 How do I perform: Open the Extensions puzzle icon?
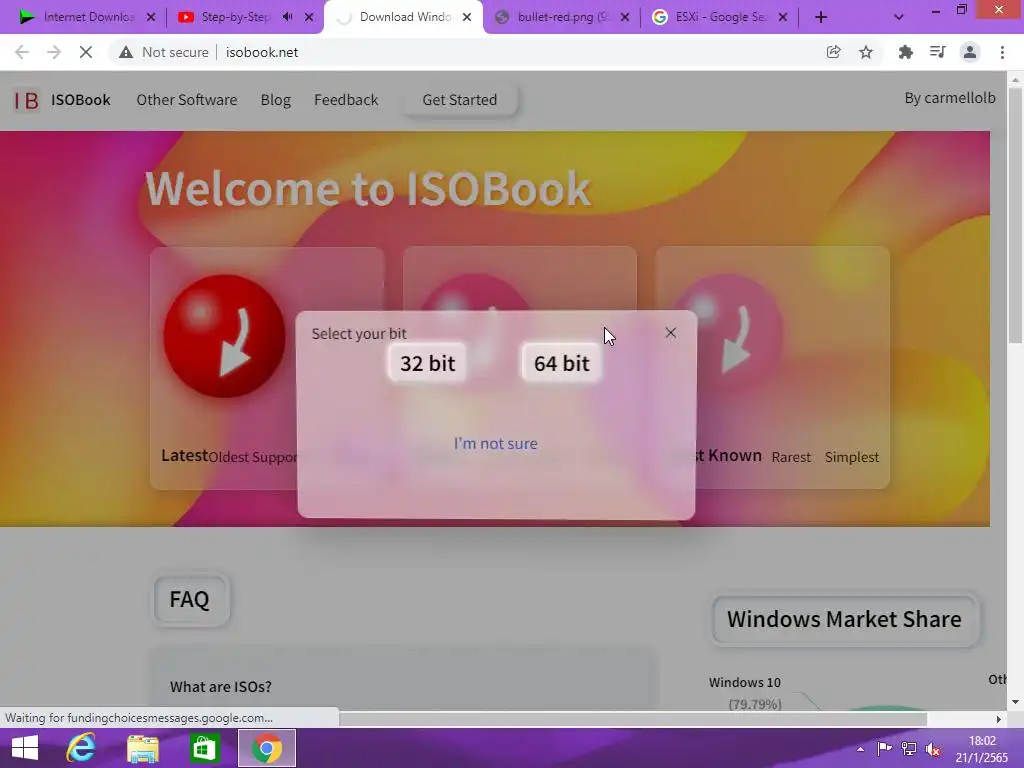pos(905,52)
